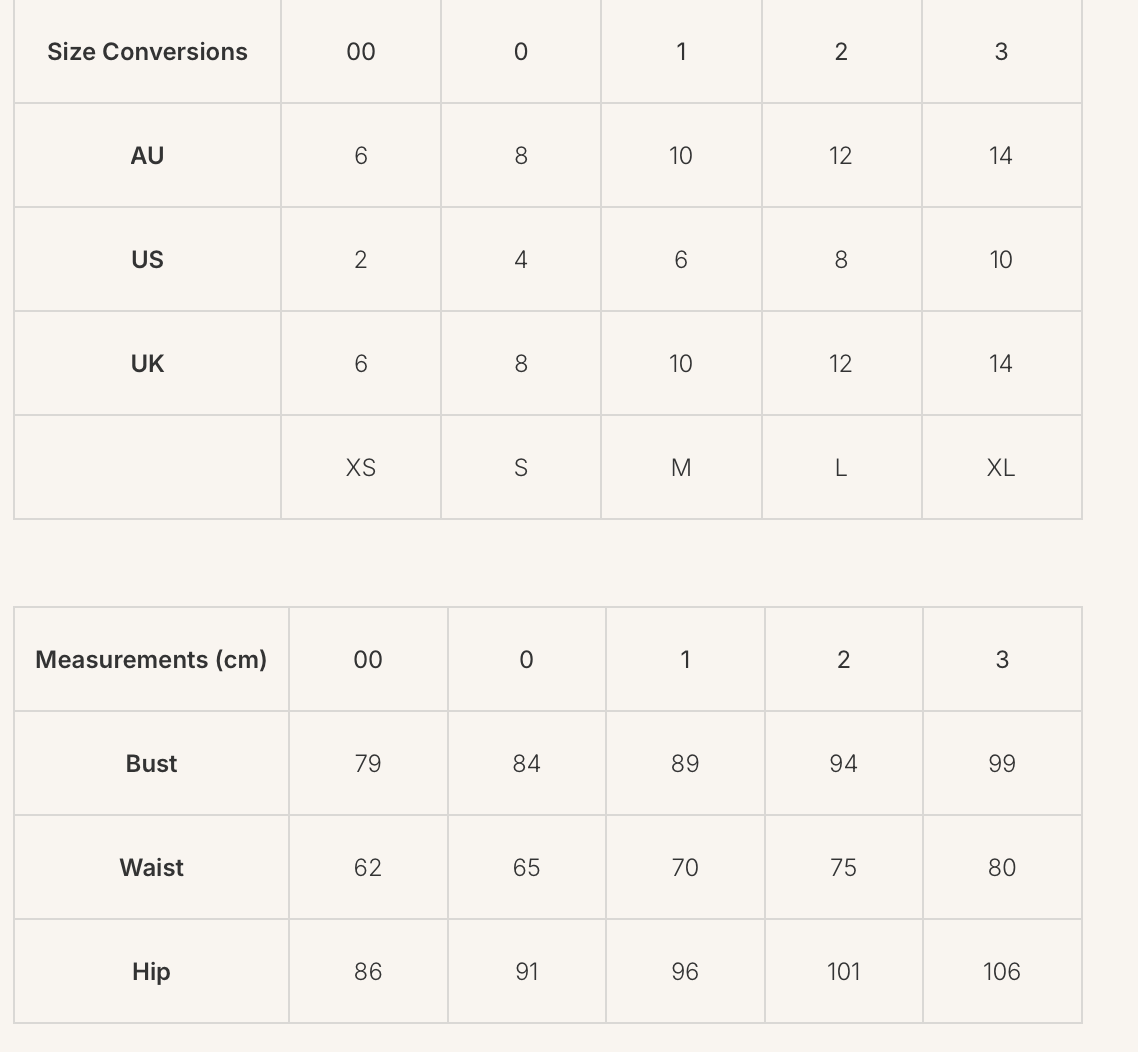Screen dimensions: 1138x1052
Task: Select the UK row label
Action: 147,364
